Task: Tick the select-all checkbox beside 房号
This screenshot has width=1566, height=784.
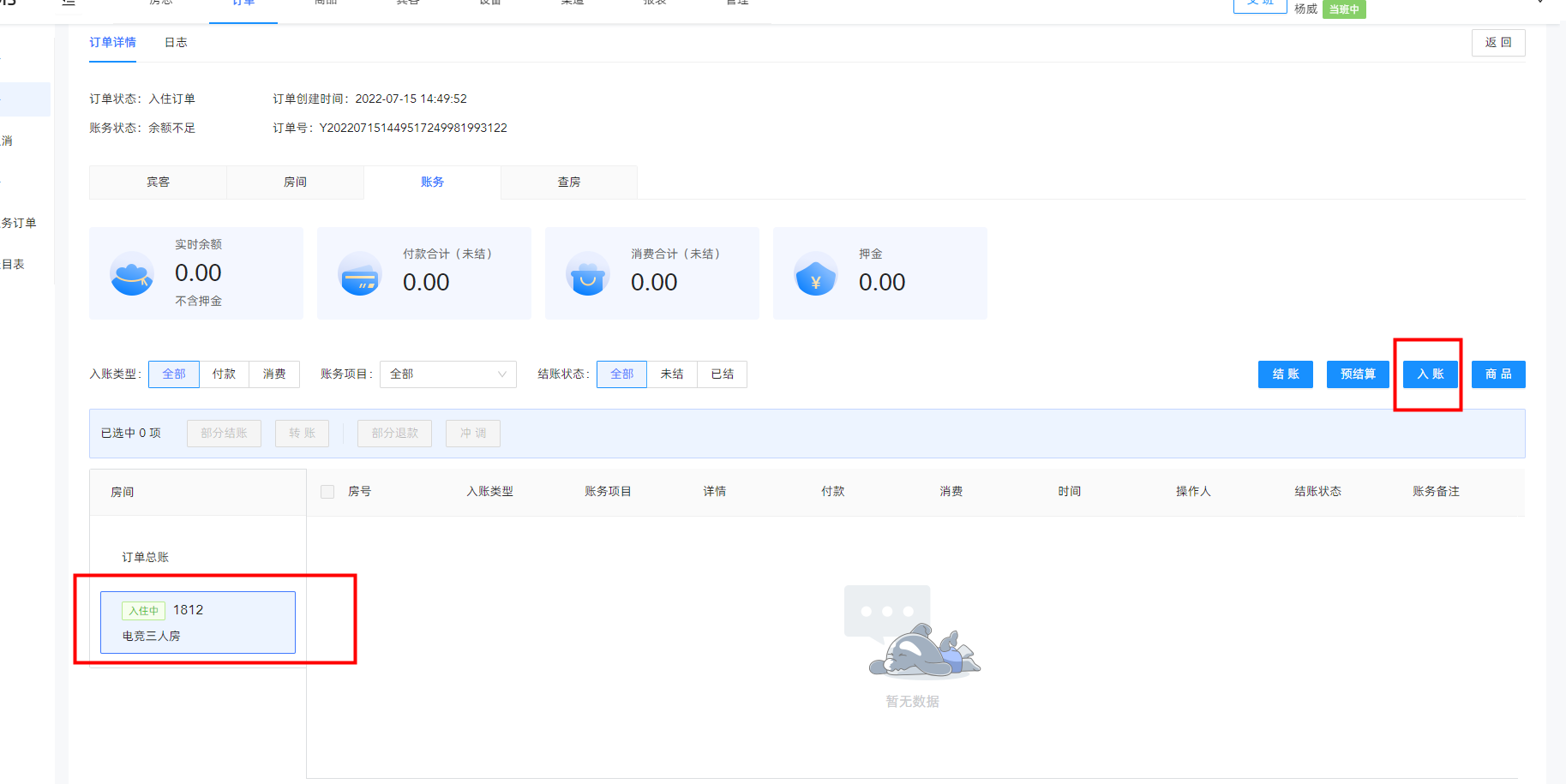Action: point(327,492)
